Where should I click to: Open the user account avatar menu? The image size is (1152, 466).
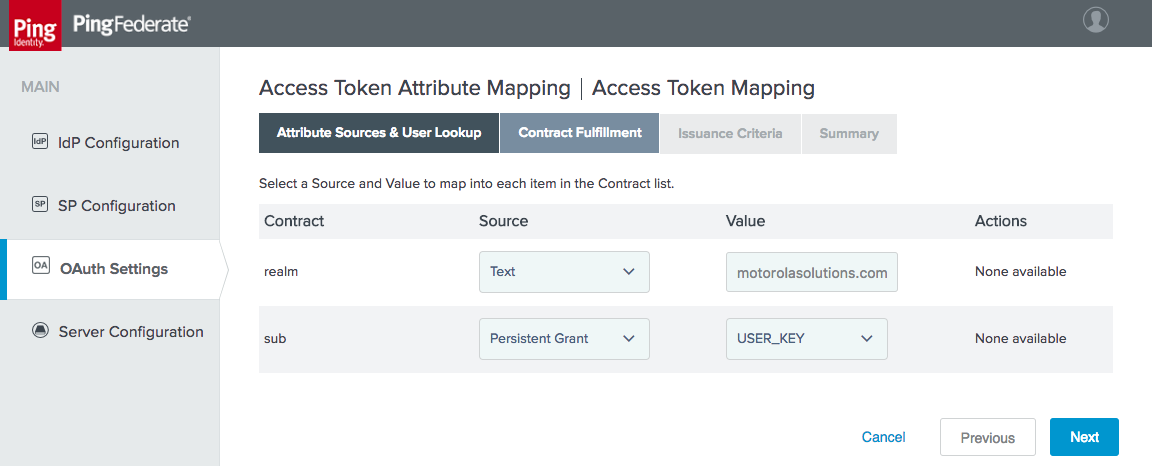point(1095,20)
